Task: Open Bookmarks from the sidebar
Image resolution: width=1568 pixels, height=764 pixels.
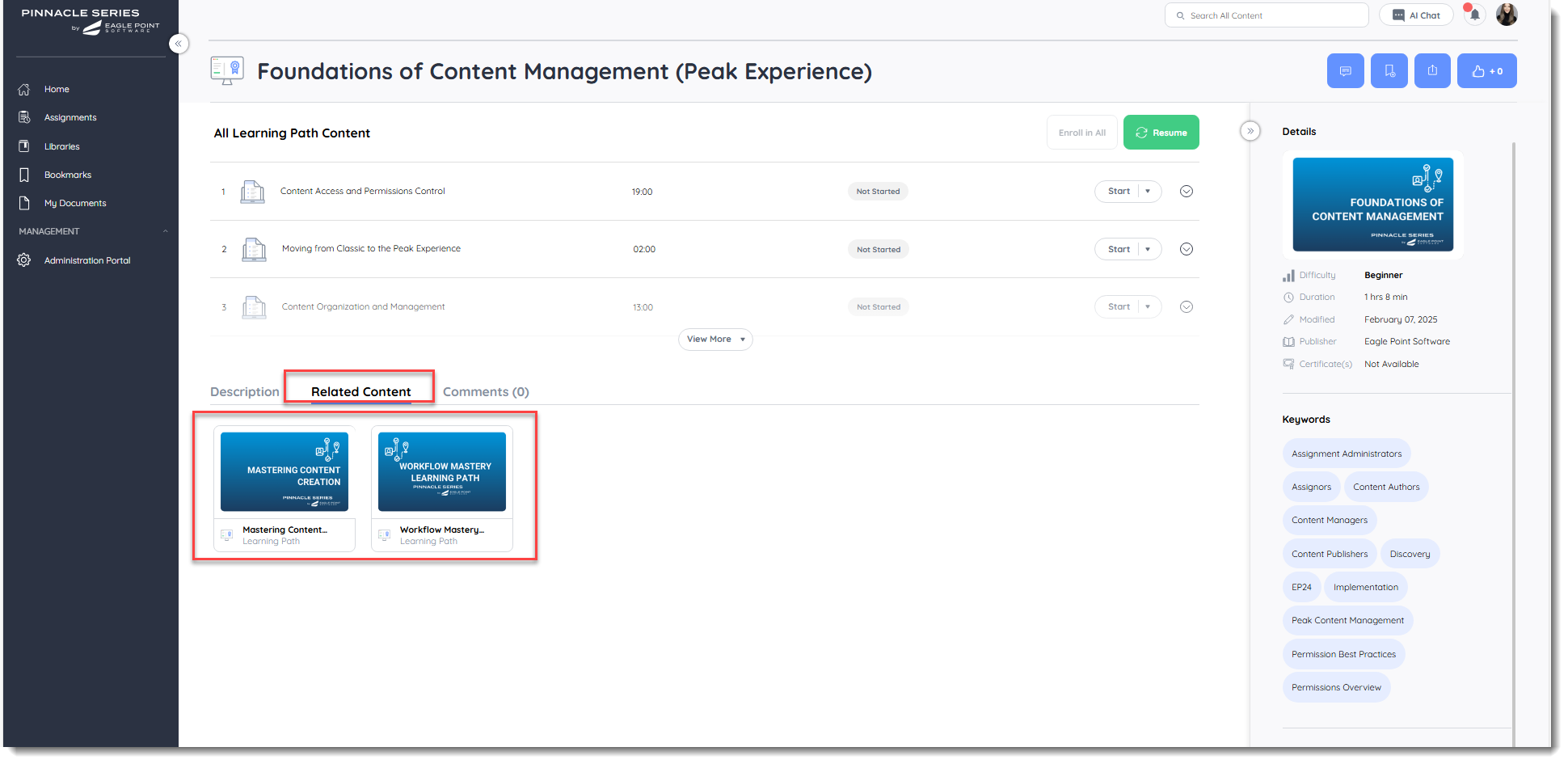Action: pos(68,175)
